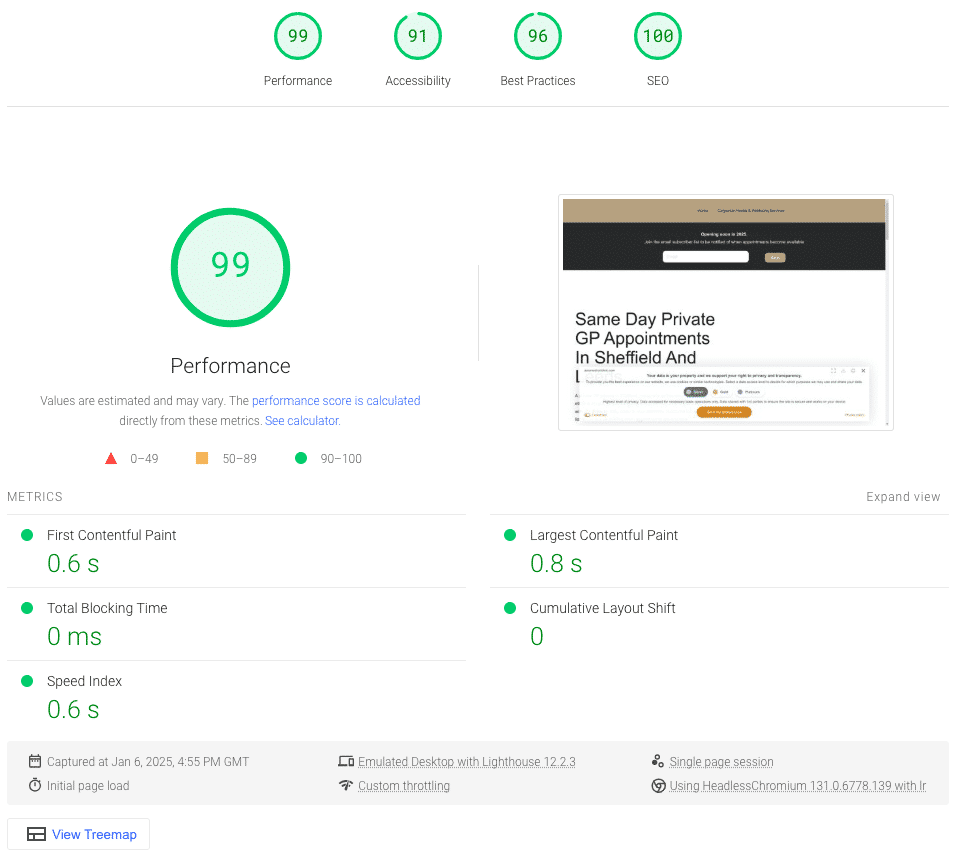Screen dimensions: 957x864
Task: Click the Best Practices score gauge 96
Action: pos(538,36)
